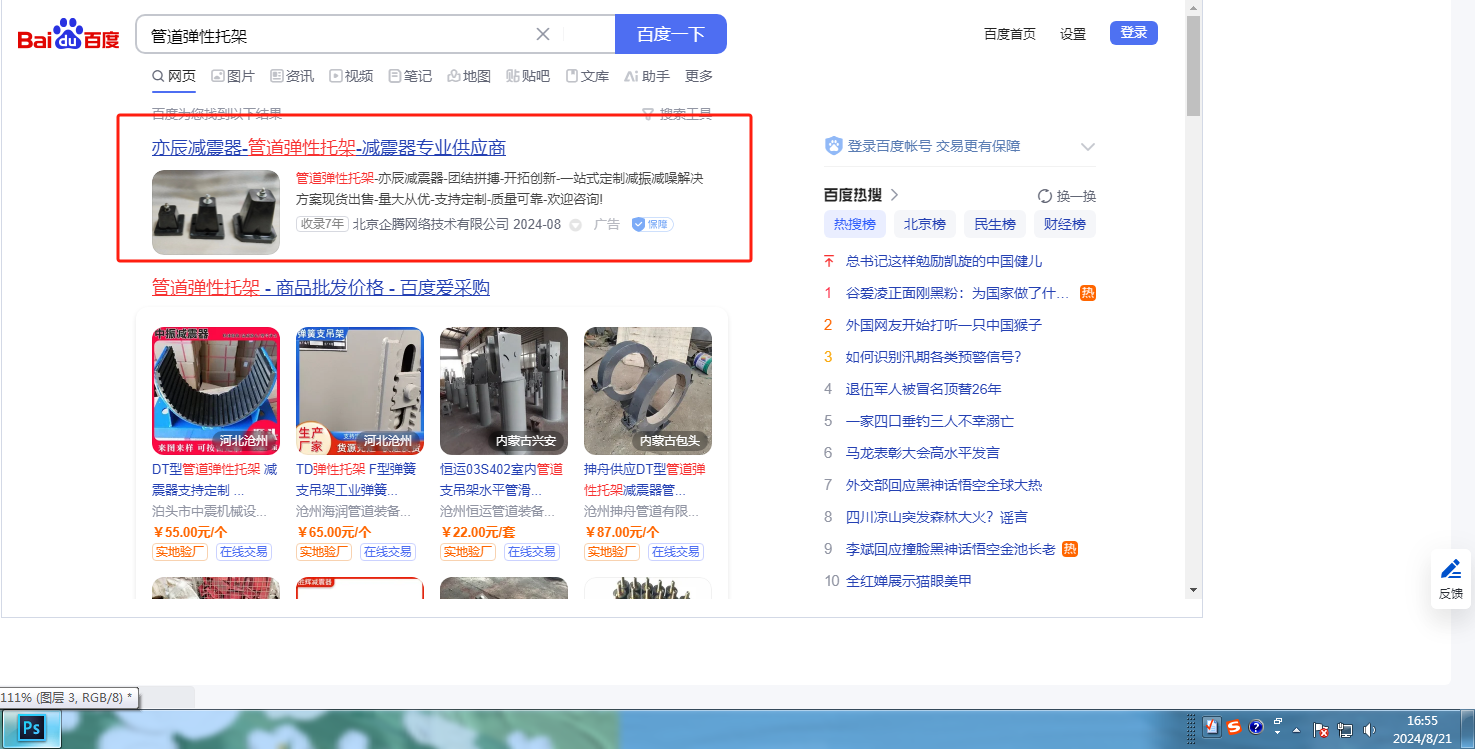Expand the 登录百度帐号 panel chevron
This screenshot has width=1475, height=749.
1088,147
